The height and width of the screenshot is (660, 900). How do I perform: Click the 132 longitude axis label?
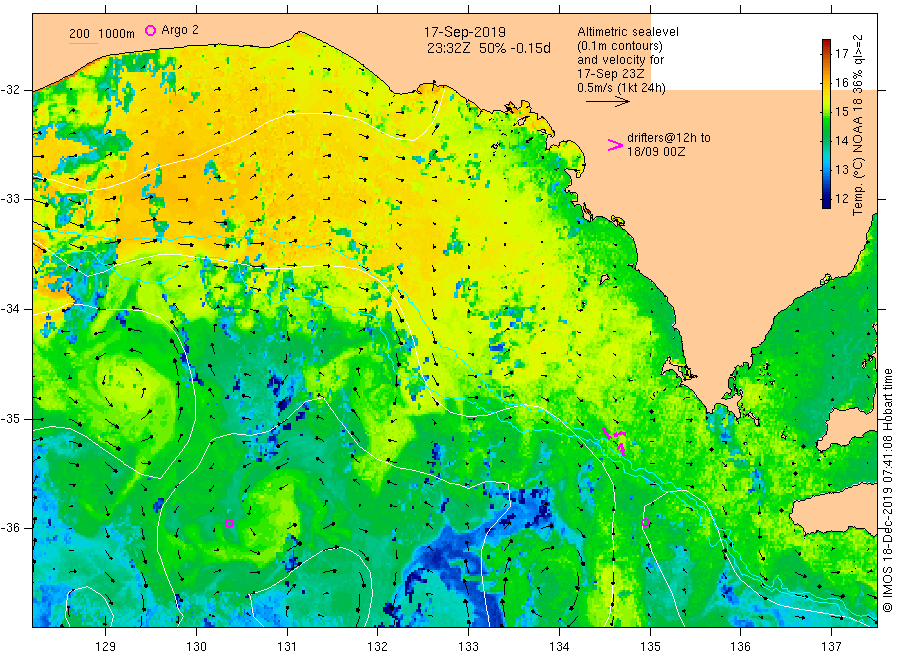point(378,647)
